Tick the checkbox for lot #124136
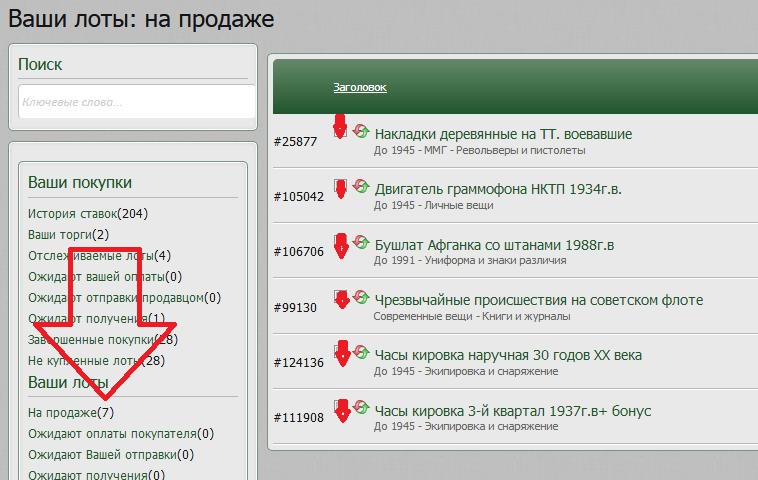Screen dimensions: 758x480 (340, 352)
